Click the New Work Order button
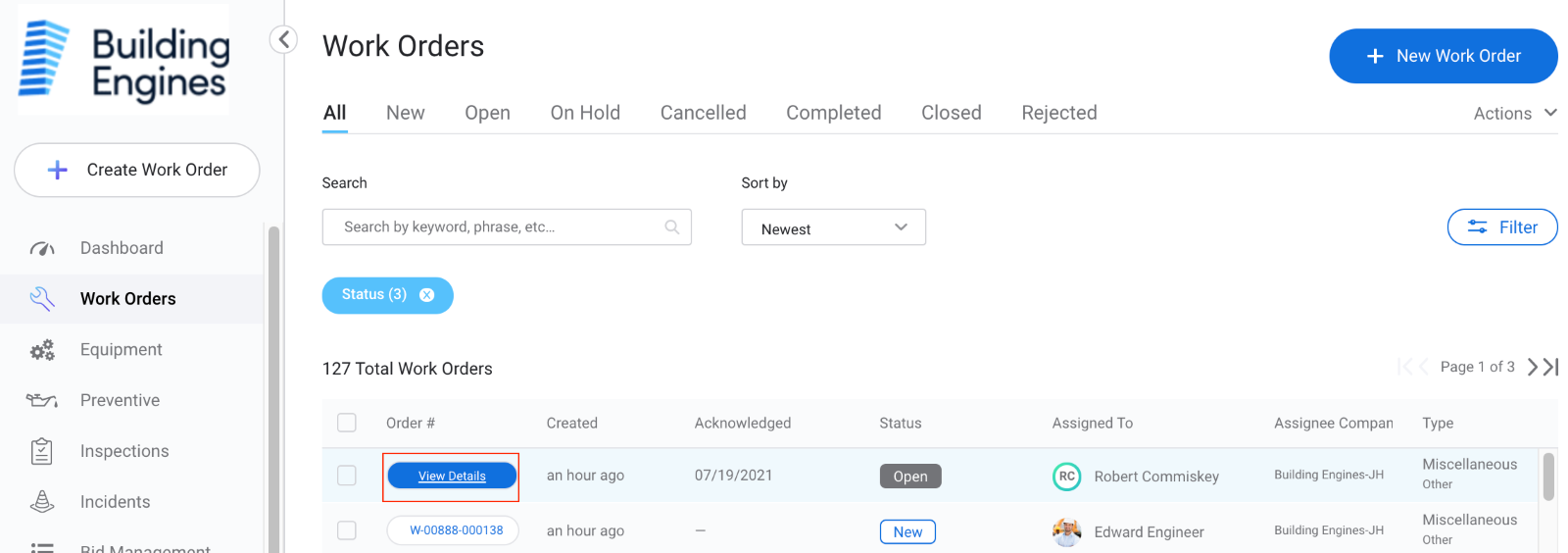This screenshot has height=553, width=1568. [x=1443, y=56]
